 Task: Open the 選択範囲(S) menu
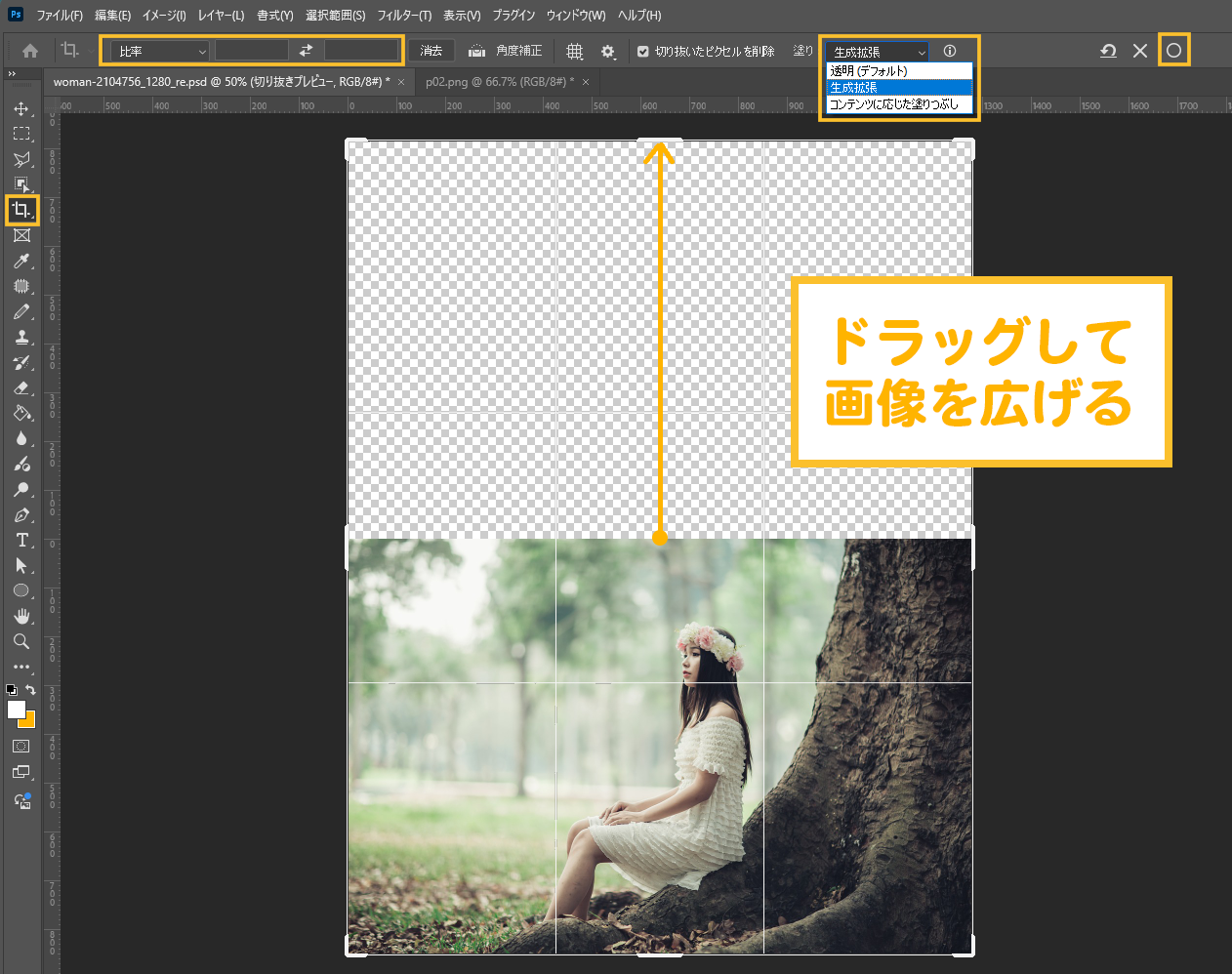(x=335, y=16)
